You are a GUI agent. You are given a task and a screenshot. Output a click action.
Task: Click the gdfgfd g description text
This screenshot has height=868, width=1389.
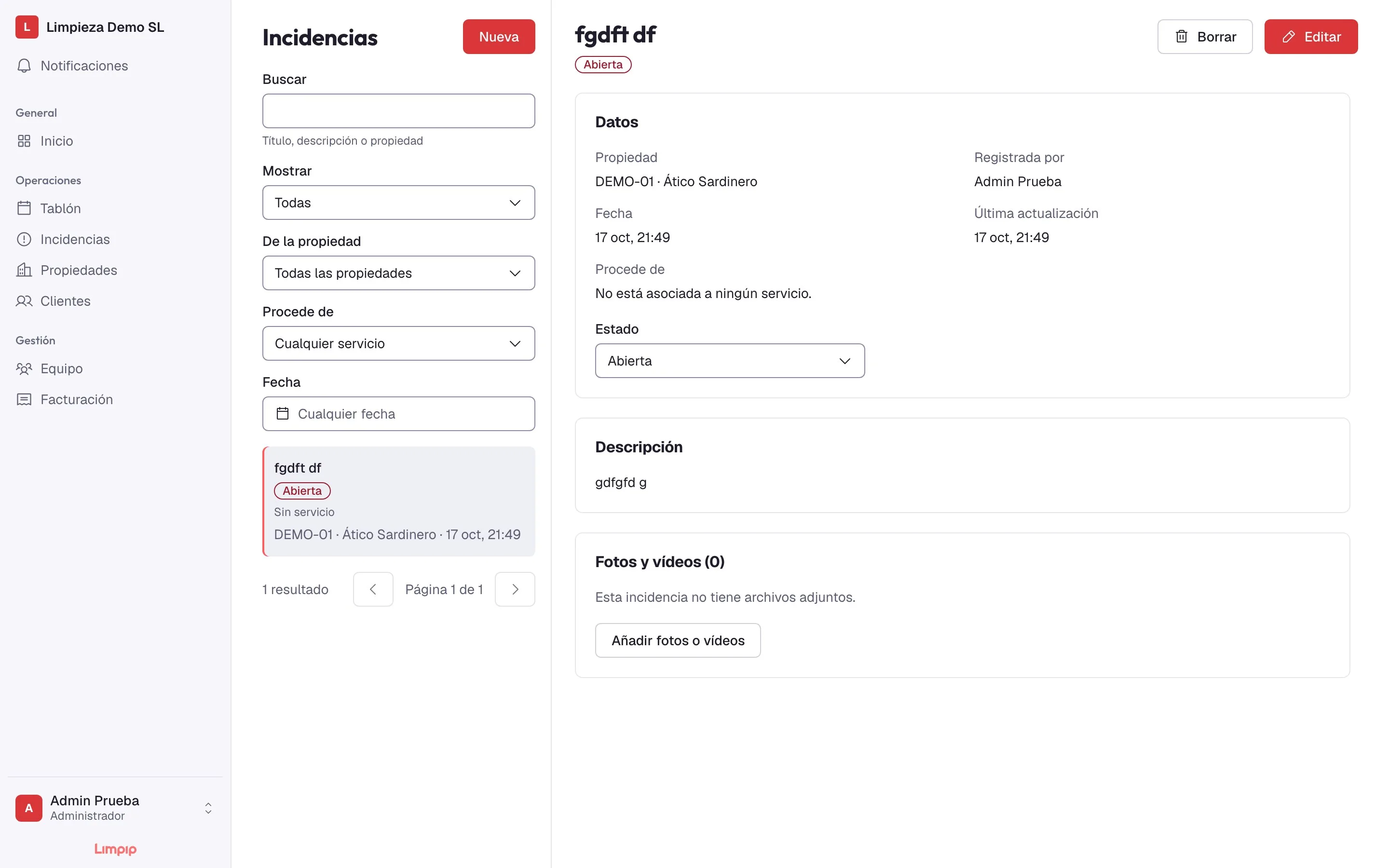click(x=620, y=482)
